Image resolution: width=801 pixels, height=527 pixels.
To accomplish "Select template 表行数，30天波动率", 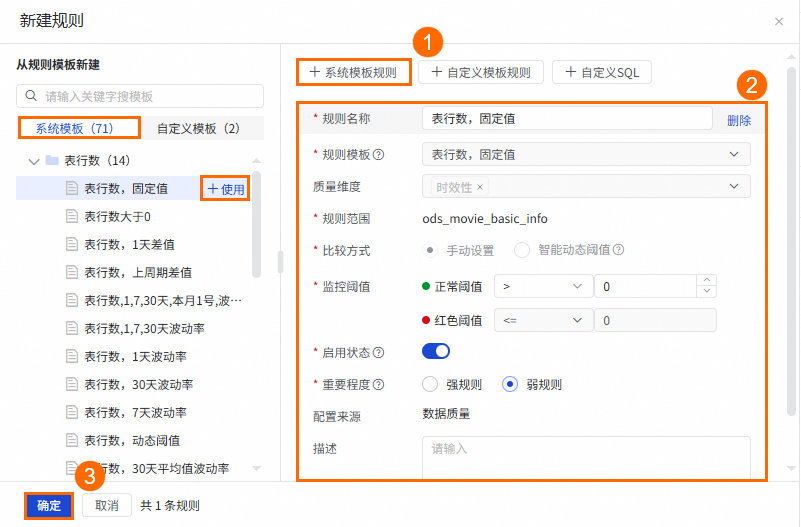I will (138, 385).
